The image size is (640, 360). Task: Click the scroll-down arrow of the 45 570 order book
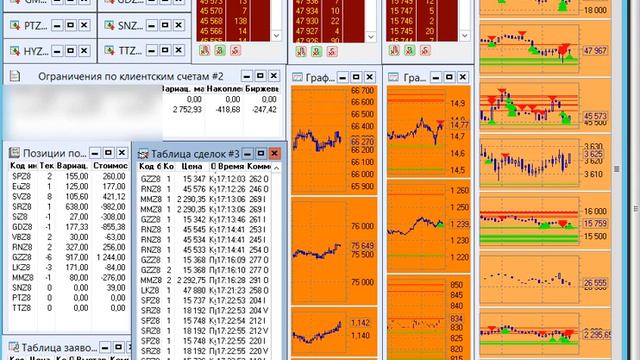(276, 36)
